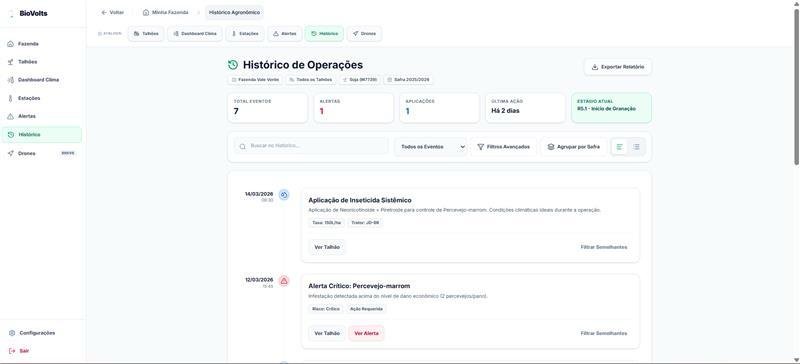Click the Trator JD-08 tag
This screenshot has width=800, height=364.
click(x=365, y=223)
